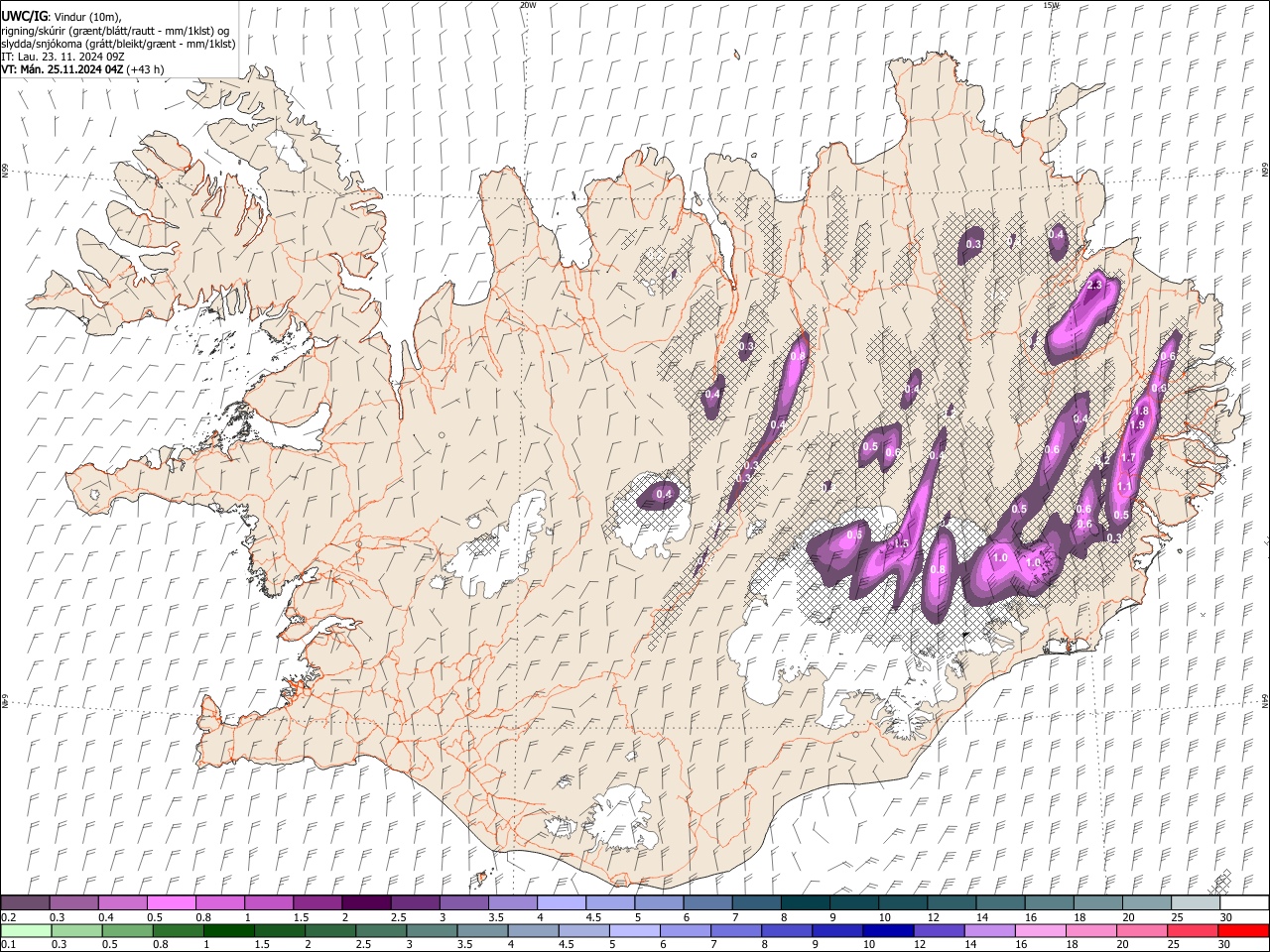The image size is (1270, 952).
Task: Select the slate blue 6 swatch in the upper scale
Action: tap(707, 903)
